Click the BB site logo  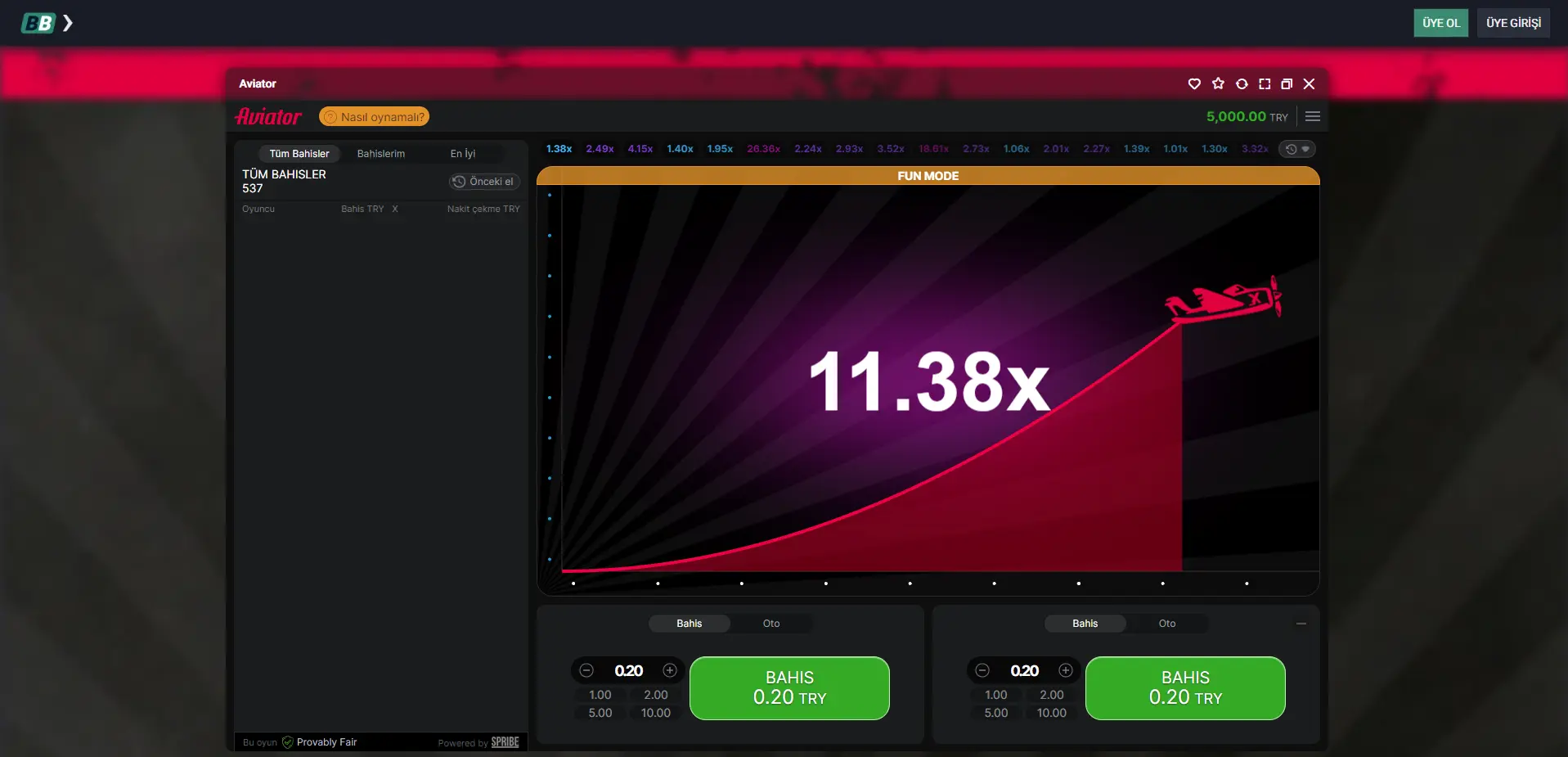(x=38, y=23)
